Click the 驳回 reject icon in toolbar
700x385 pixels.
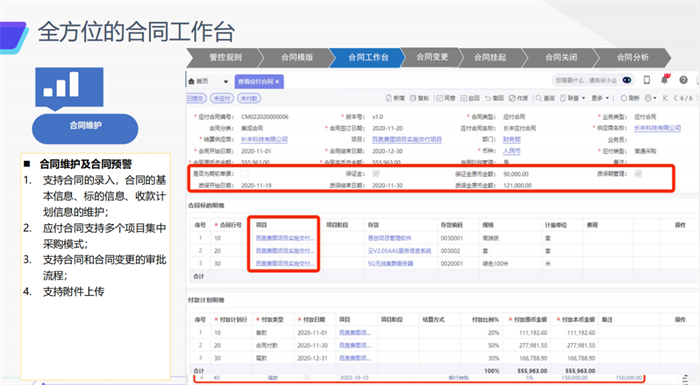(x=464, y=98)
